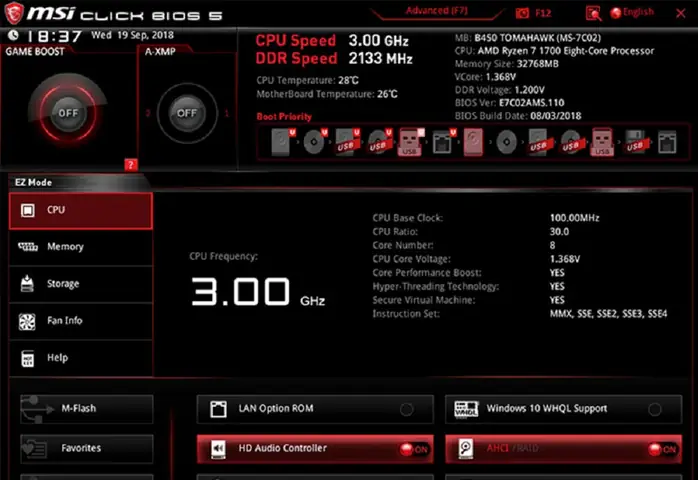
Task: Click the DDR Voltage 1.200V value
Action: [529, 90]
